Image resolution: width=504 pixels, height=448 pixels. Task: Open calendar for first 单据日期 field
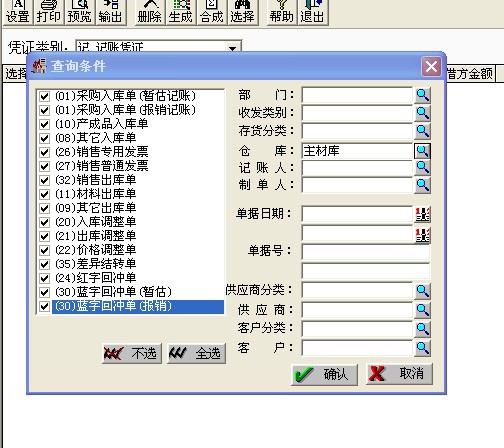[x=422, y=214]
